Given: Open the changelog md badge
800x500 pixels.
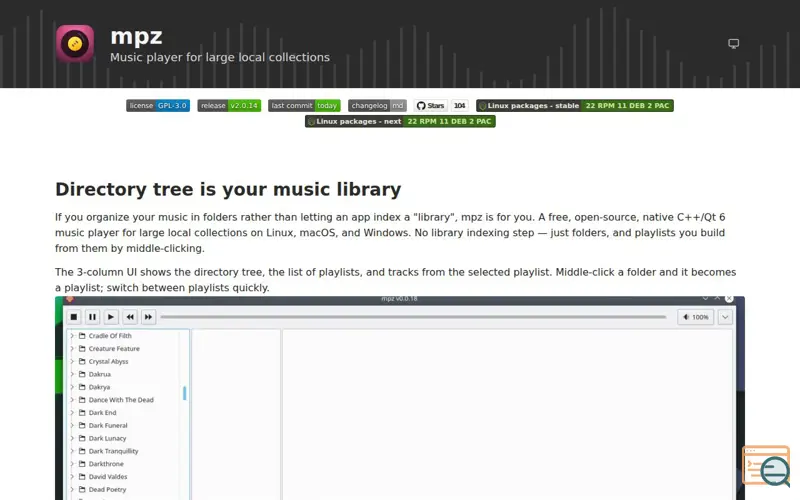Looking at the screenshot, I should [x=377, y=106].
